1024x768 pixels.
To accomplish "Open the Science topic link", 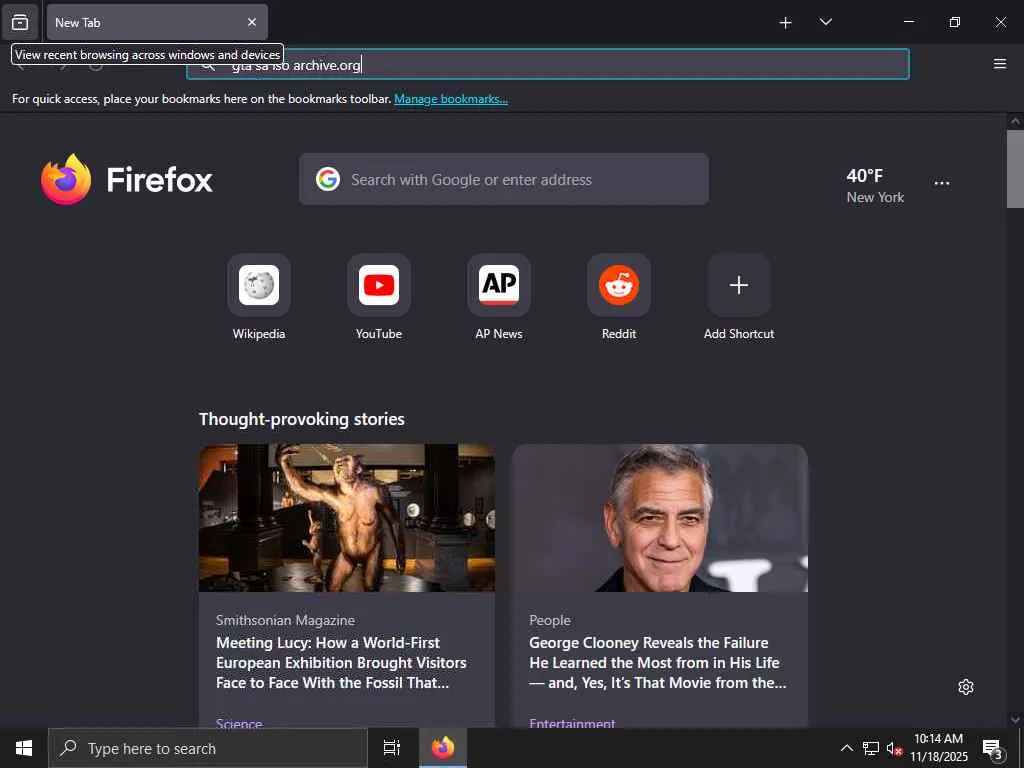I will point(239,722).
